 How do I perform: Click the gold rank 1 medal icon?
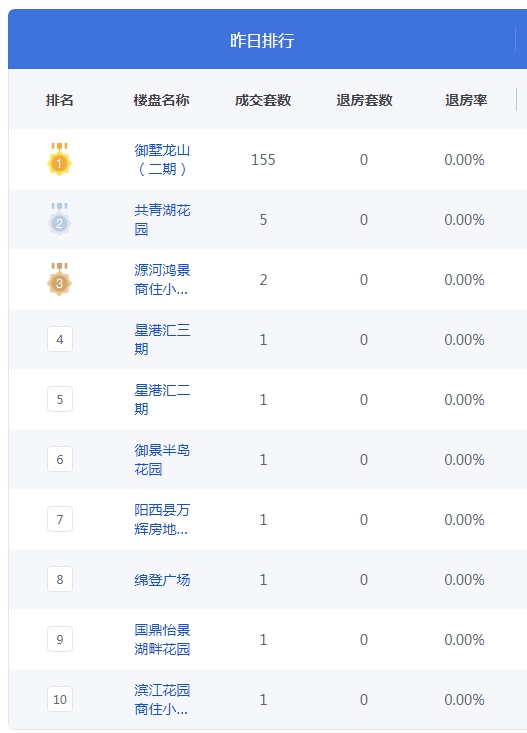click(x=59, y=159)
